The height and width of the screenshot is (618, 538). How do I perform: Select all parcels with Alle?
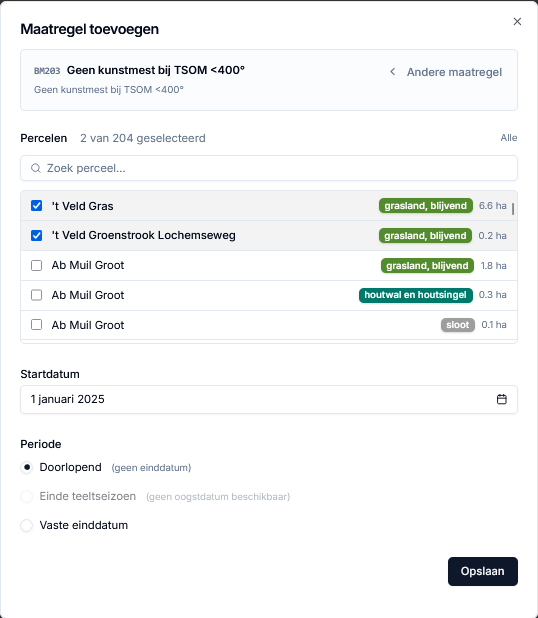tap(509, 138)
